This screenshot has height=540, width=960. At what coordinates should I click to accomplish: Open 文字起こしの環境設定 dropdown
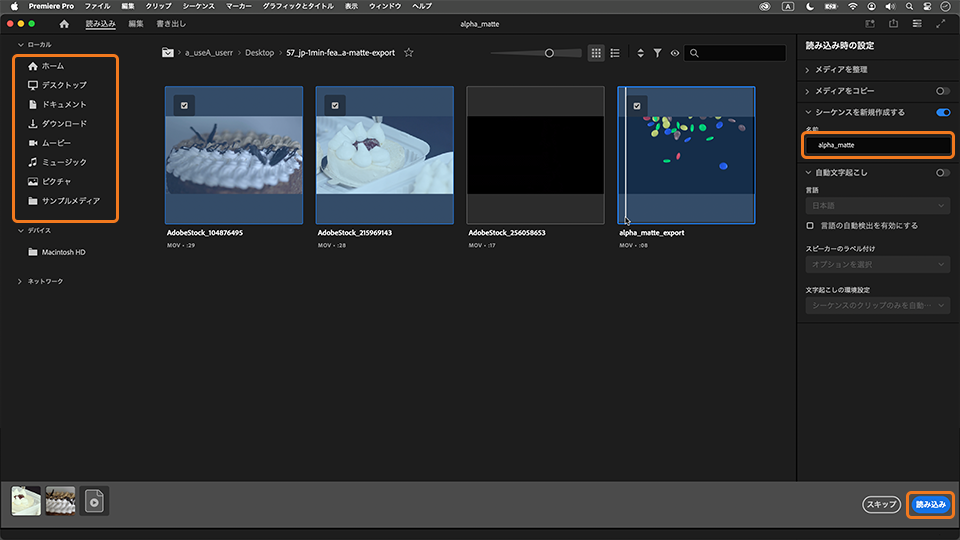click(877, 306)
